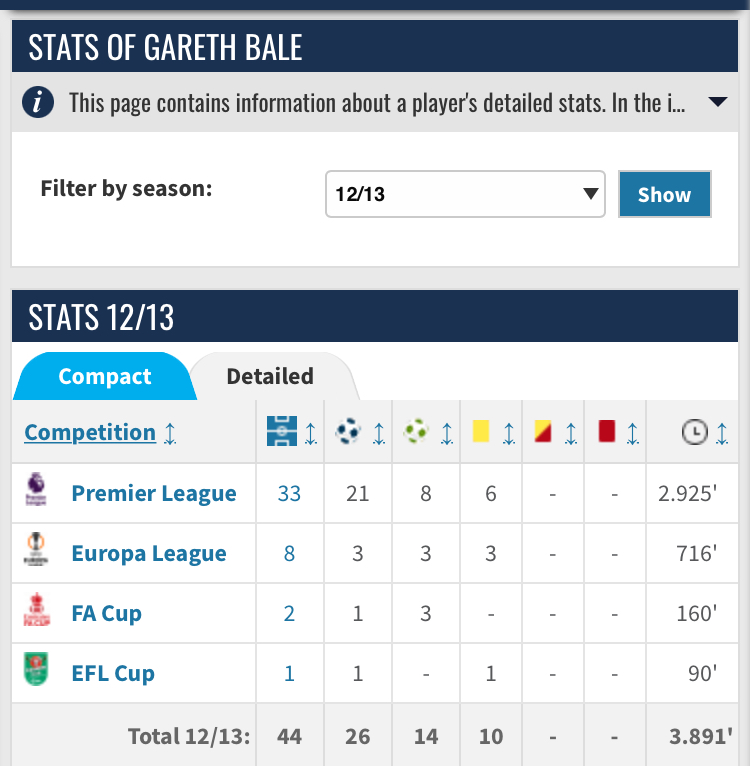Sort the table by Competition arrow
Viewport: 750px width, 766px height.
click(171, 433)
